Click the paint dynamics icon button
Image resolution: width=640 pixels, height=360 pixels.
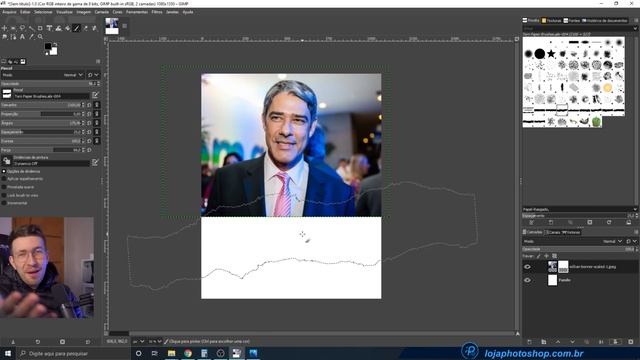7,161
